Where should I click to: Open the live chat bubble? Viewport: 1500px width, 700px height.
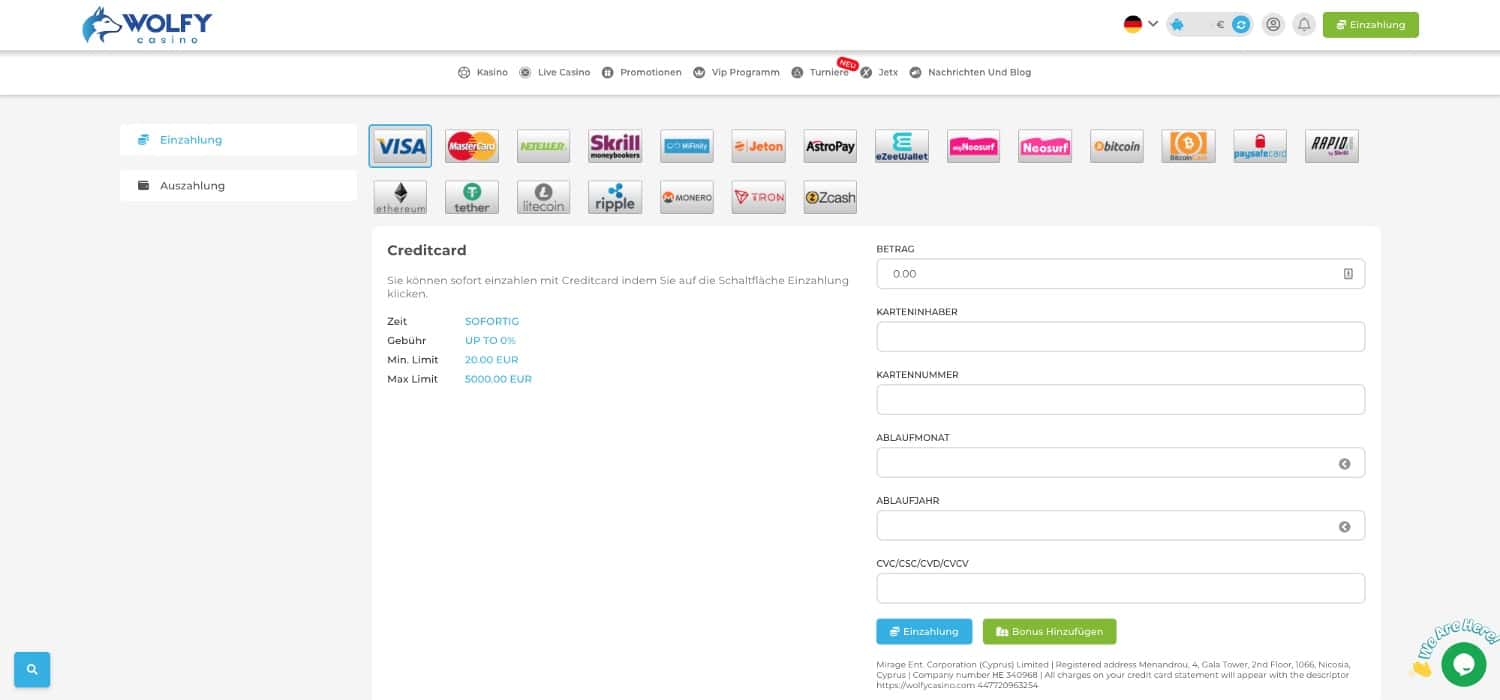point(1462,664)
